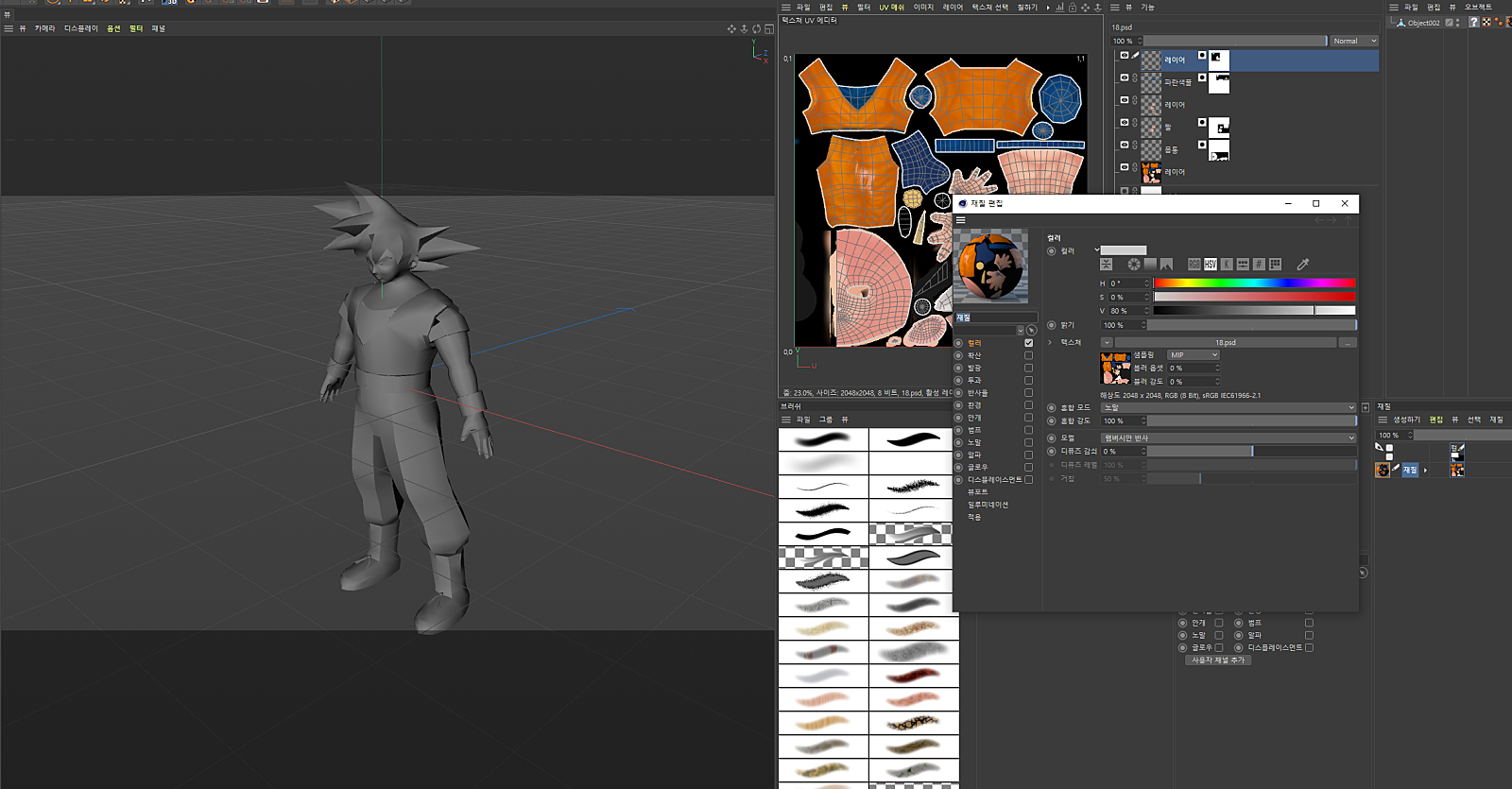1512x789 pixels.
Task: Select the Object002 item in object manager
Action: coord(1423,23)
